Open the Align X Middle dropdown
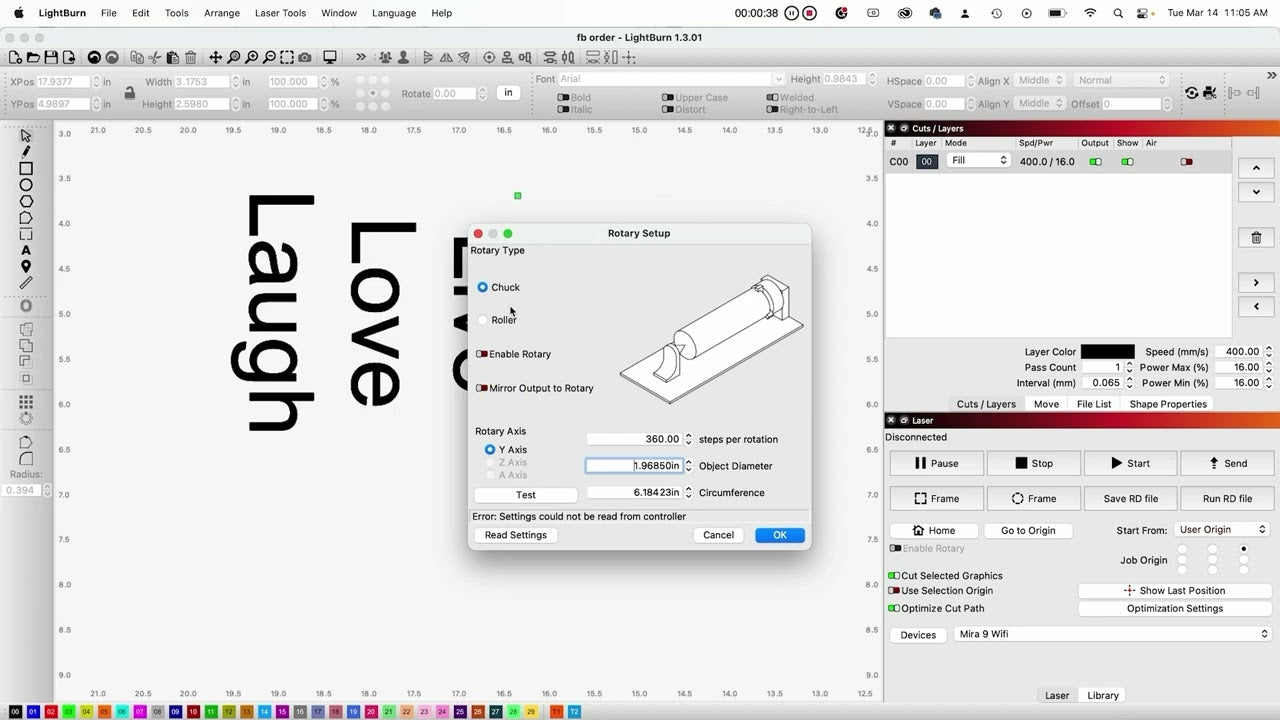 tap(1041, 80)
